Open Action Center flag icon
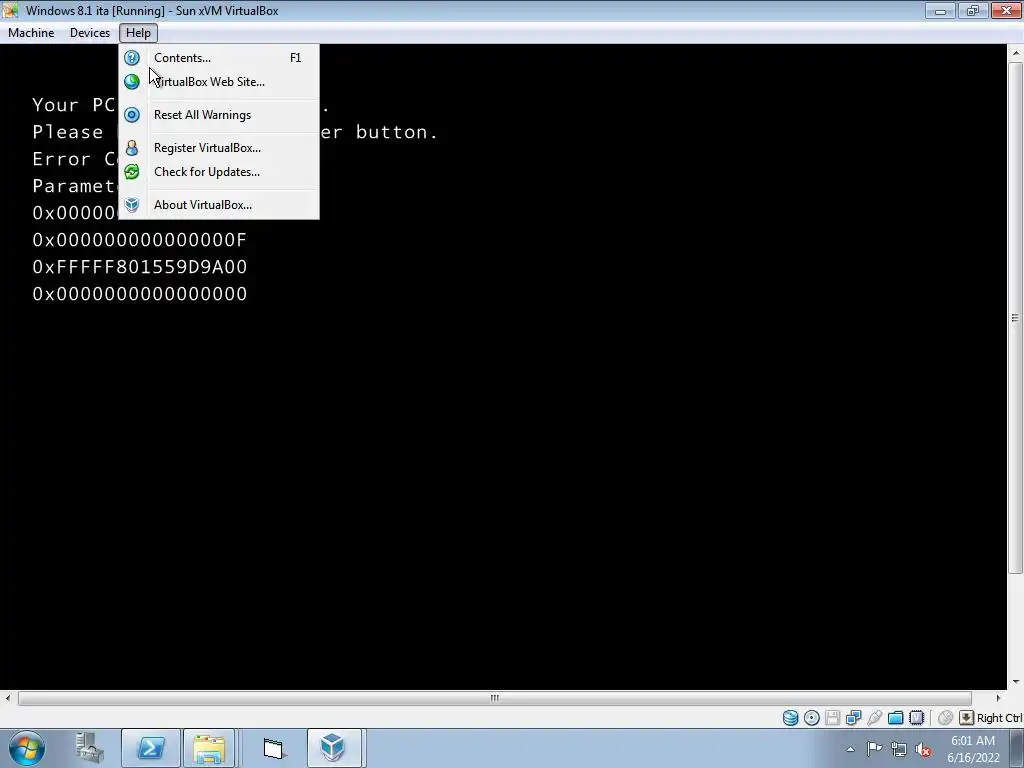Image resolution: width=1024 pixels, height=768 pixels. coord(874,749)
